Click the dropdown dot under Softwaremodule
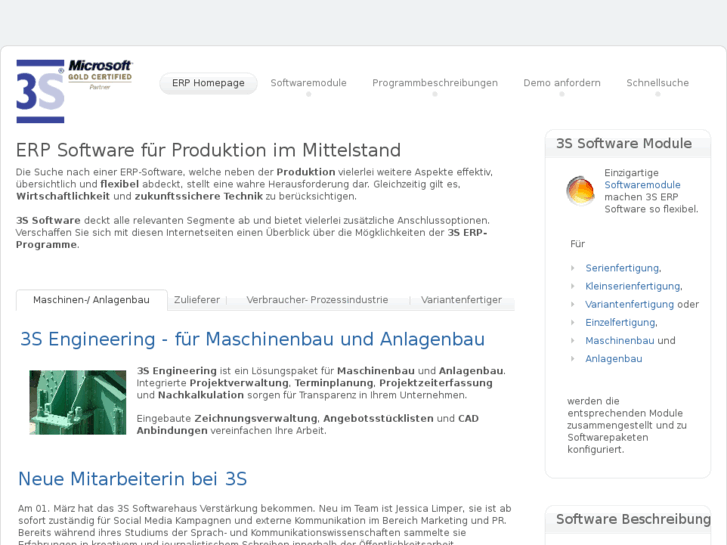 pos(309,94)
